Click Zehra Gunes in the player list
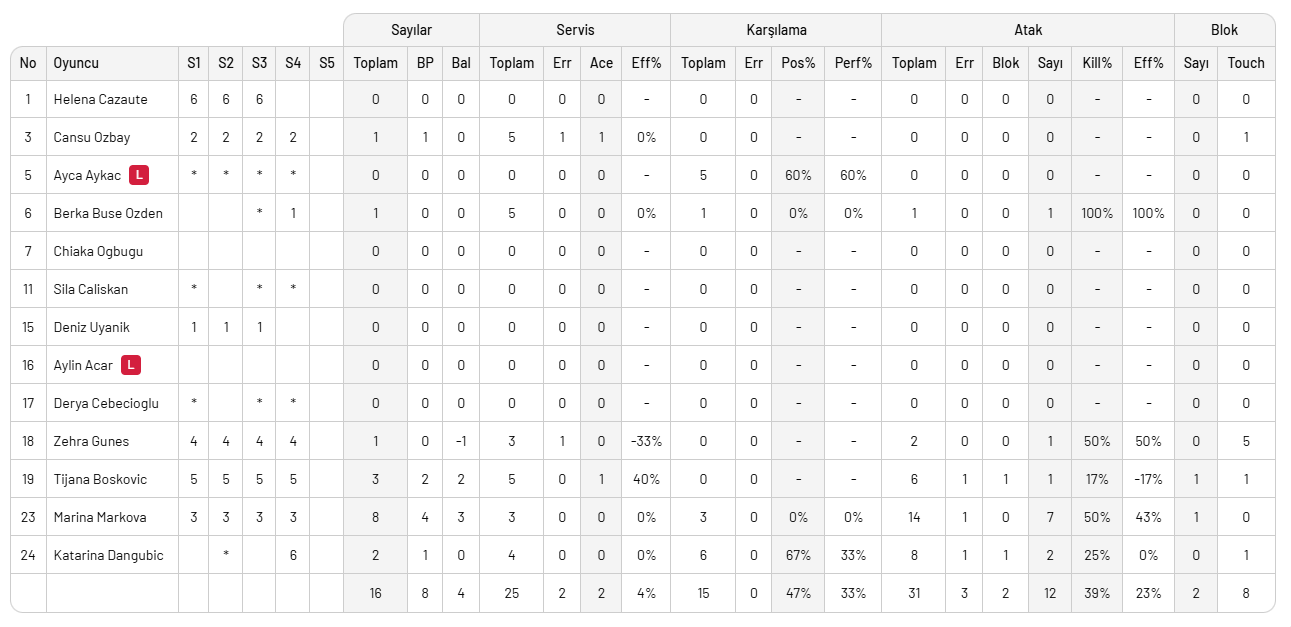The width and height of the screenshot is (1291, 627). click(91, 441)
